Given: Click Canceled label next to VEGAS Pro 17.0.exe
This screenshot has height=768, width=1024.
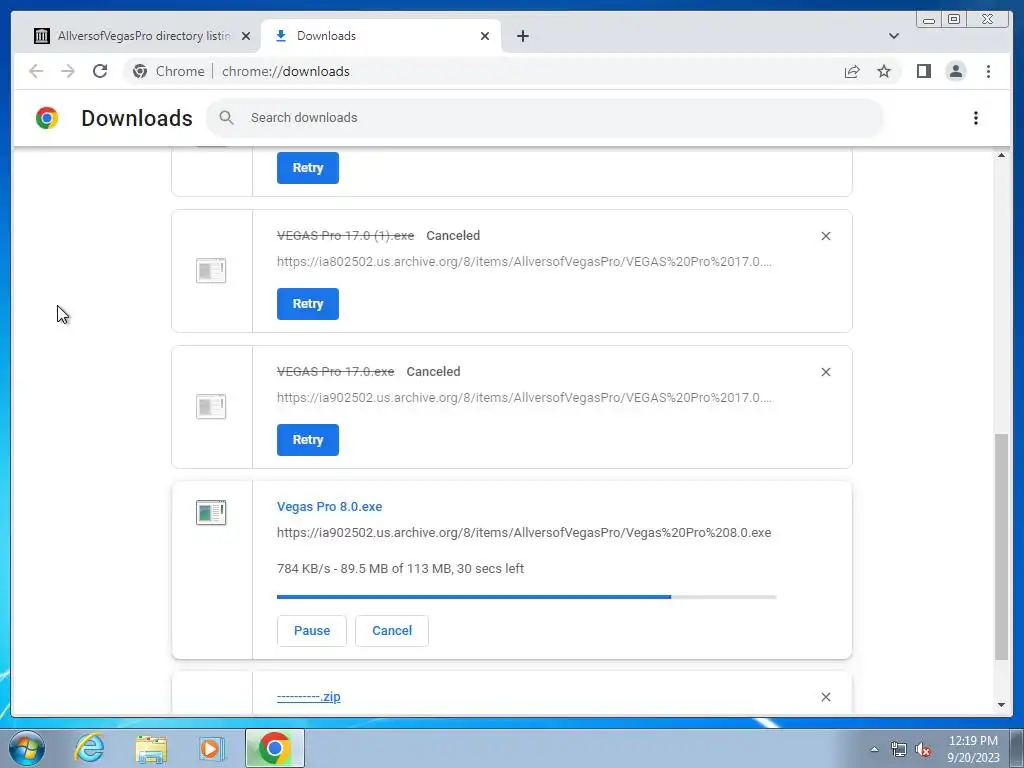Looking at the screenshot, I should click(433, 372).
